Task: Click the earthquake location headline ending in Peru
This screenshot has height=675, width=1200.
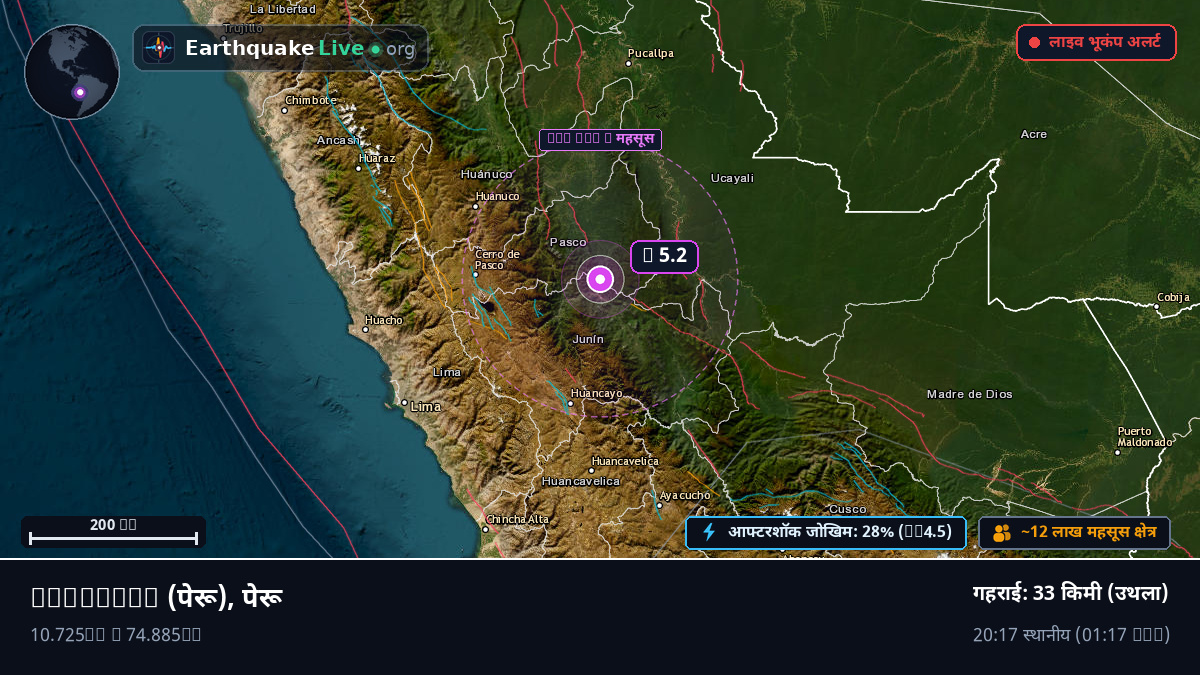Action: 157,597
